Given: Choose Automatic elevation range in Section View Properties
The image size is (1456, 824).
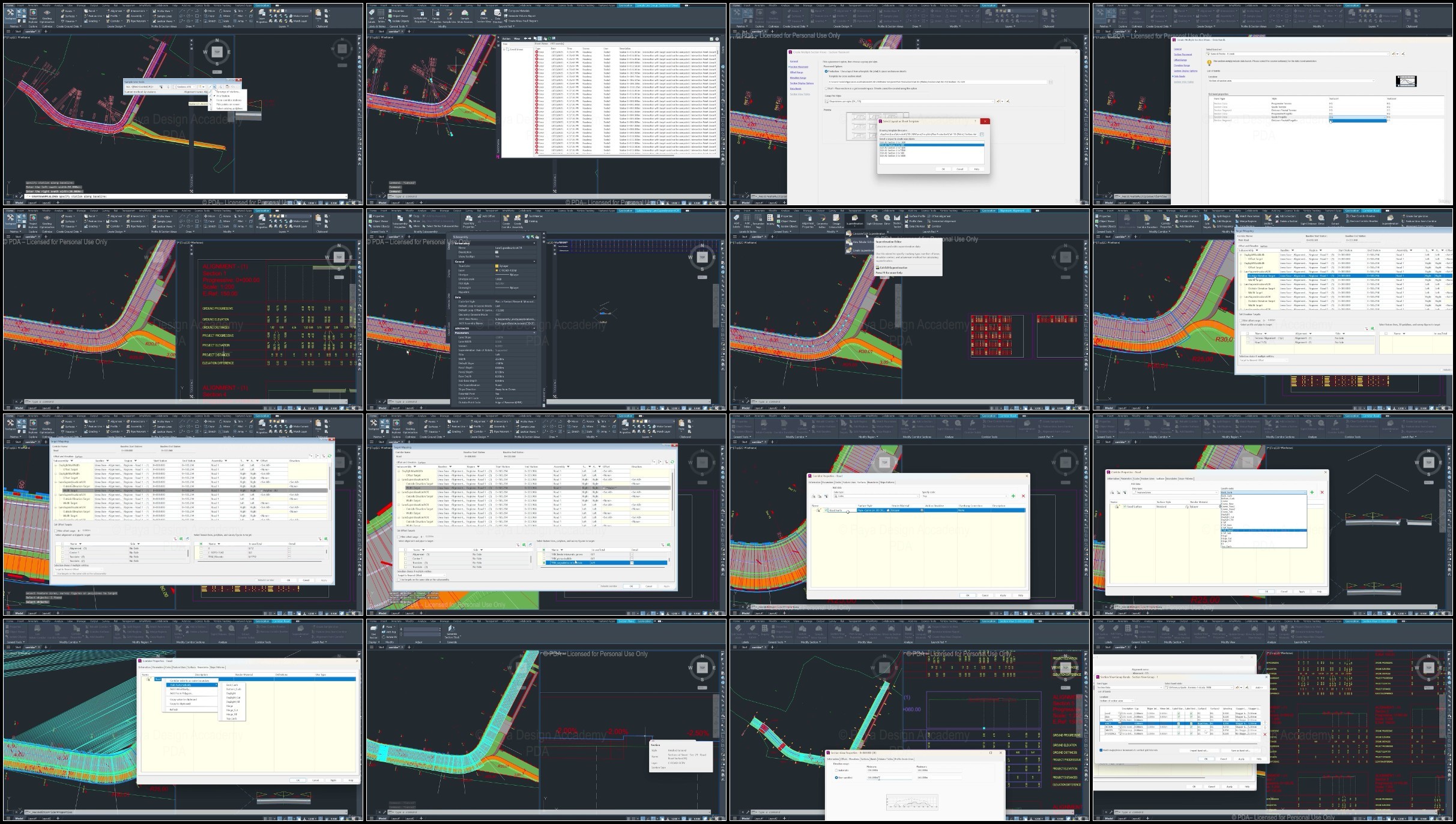Looking at the screenshot, I should pyautogui.click(x=837, y=770).
